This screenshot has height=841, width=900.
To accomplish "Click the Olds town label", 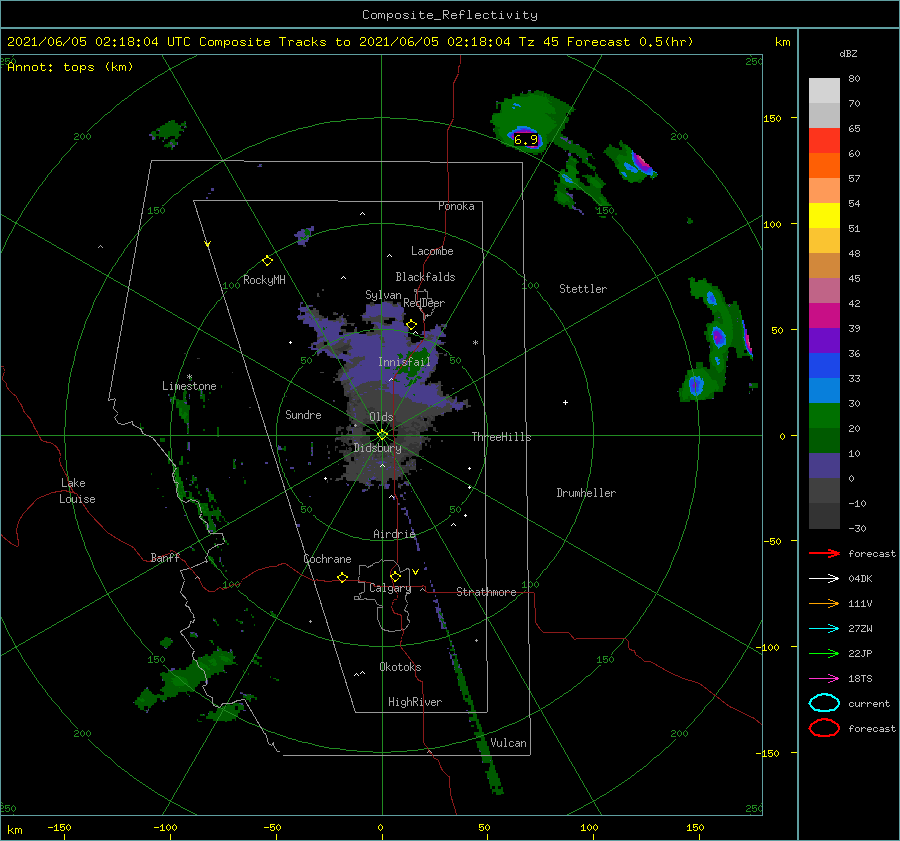I will click(x=381, y=417).
